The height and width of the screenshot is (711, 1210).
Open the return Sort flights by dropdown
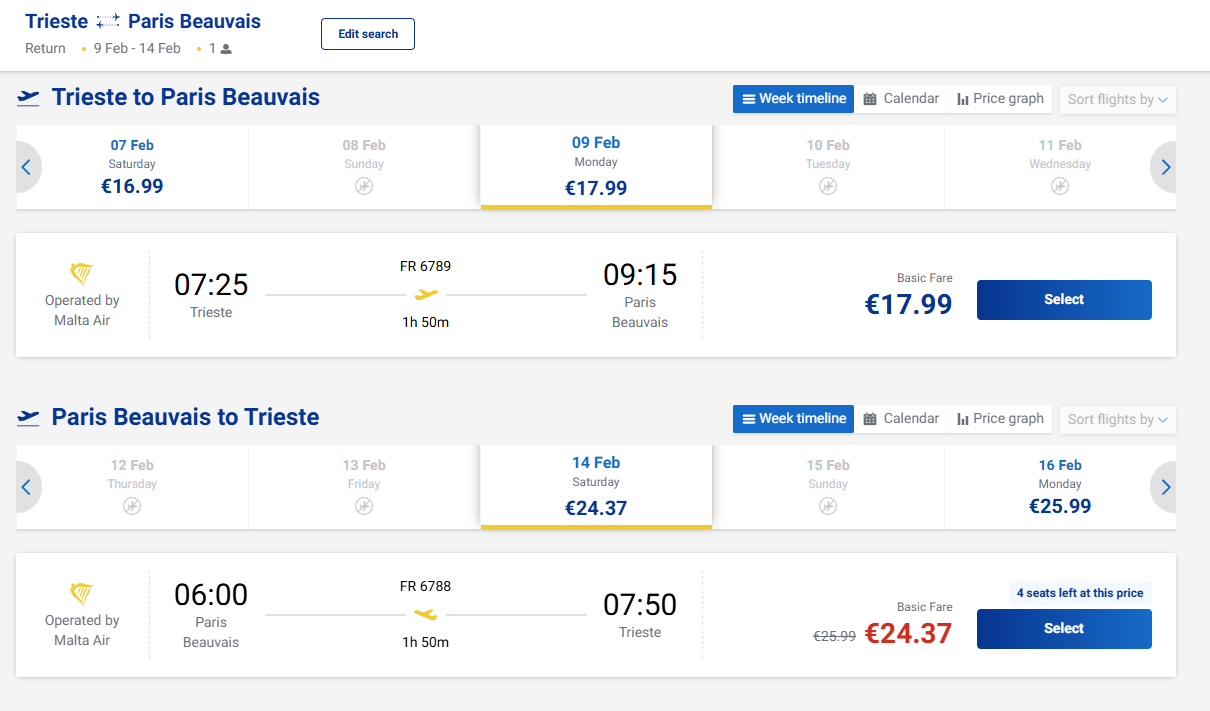(1117, 419)
